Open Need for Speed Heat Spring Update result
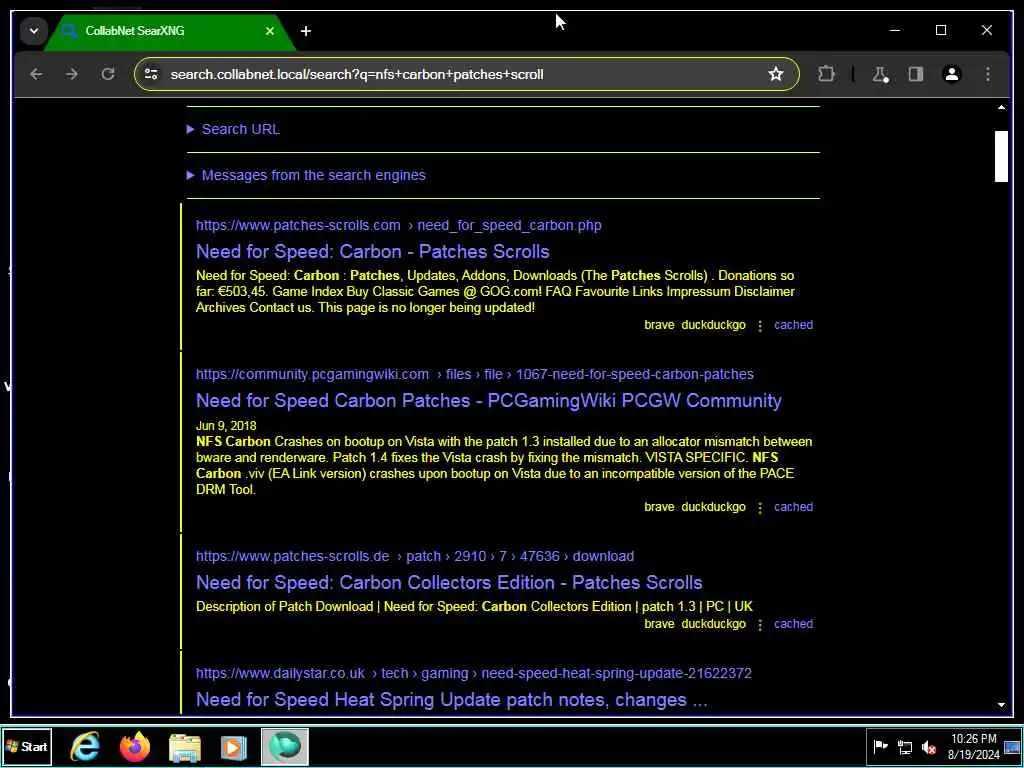 point(451,699)
